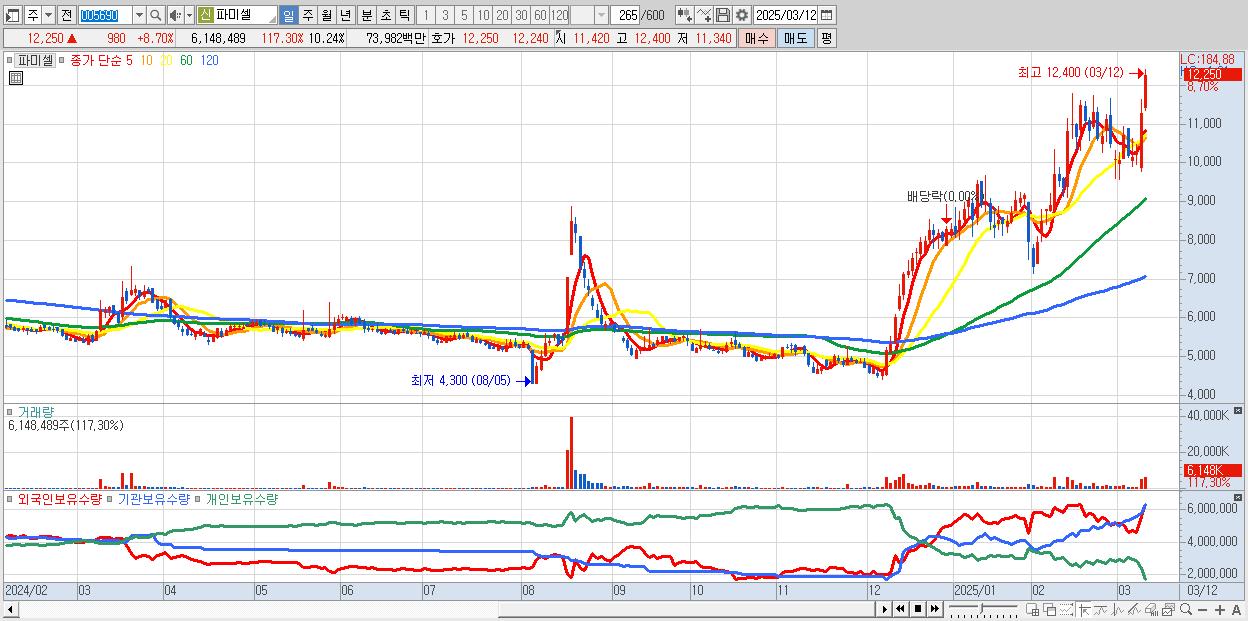Click the 거래량 volume panel label

pyautogui.click(x=35, y=412)
